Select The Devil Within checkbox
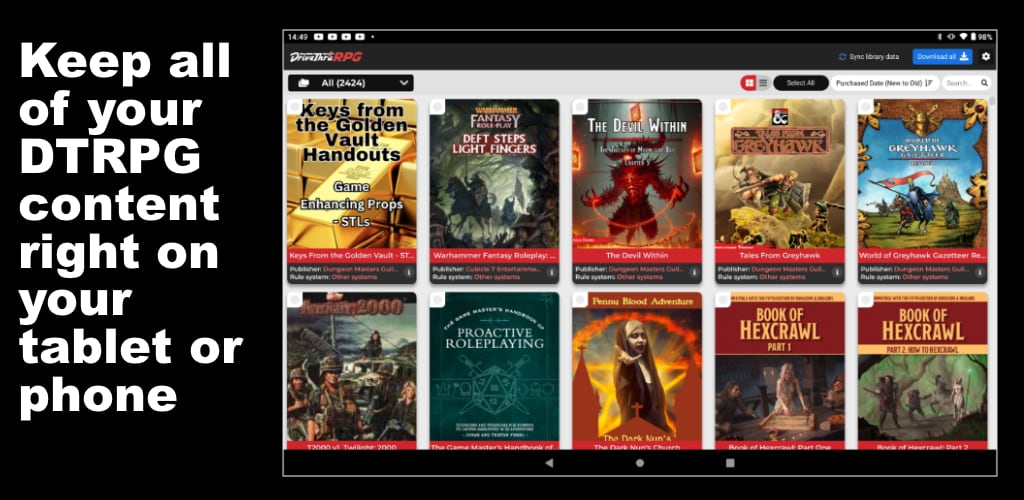The height and width of the screenshot is (500, 1024). click(x=580, y=106)
